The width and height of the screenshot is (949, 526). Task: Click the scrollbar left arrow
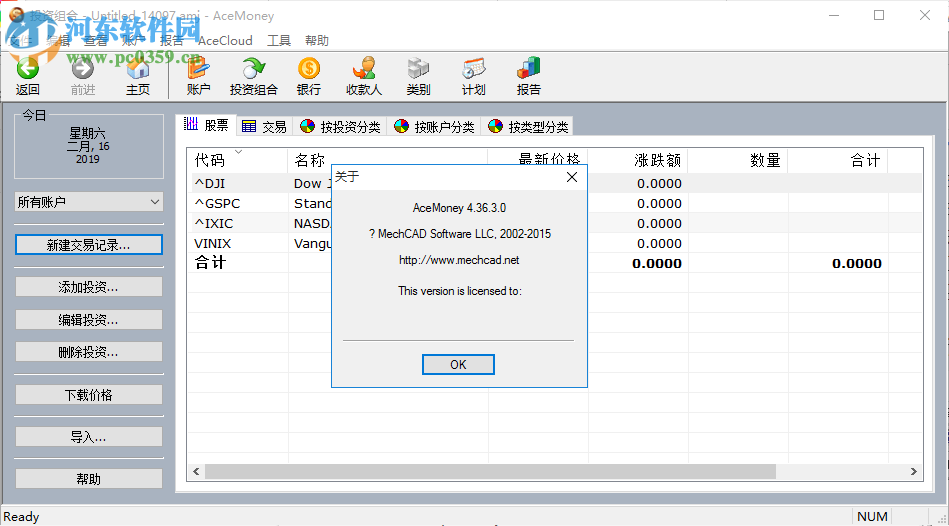196,471
